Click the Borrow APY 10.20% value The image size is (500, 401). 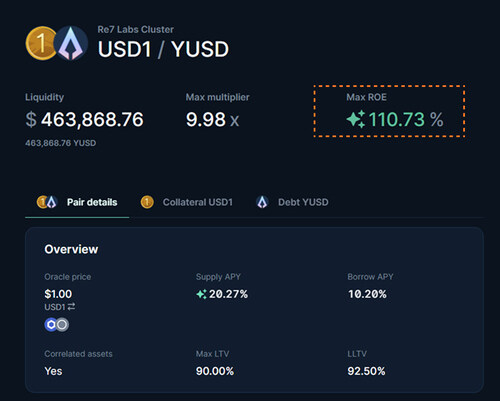(x=367, y=294)
